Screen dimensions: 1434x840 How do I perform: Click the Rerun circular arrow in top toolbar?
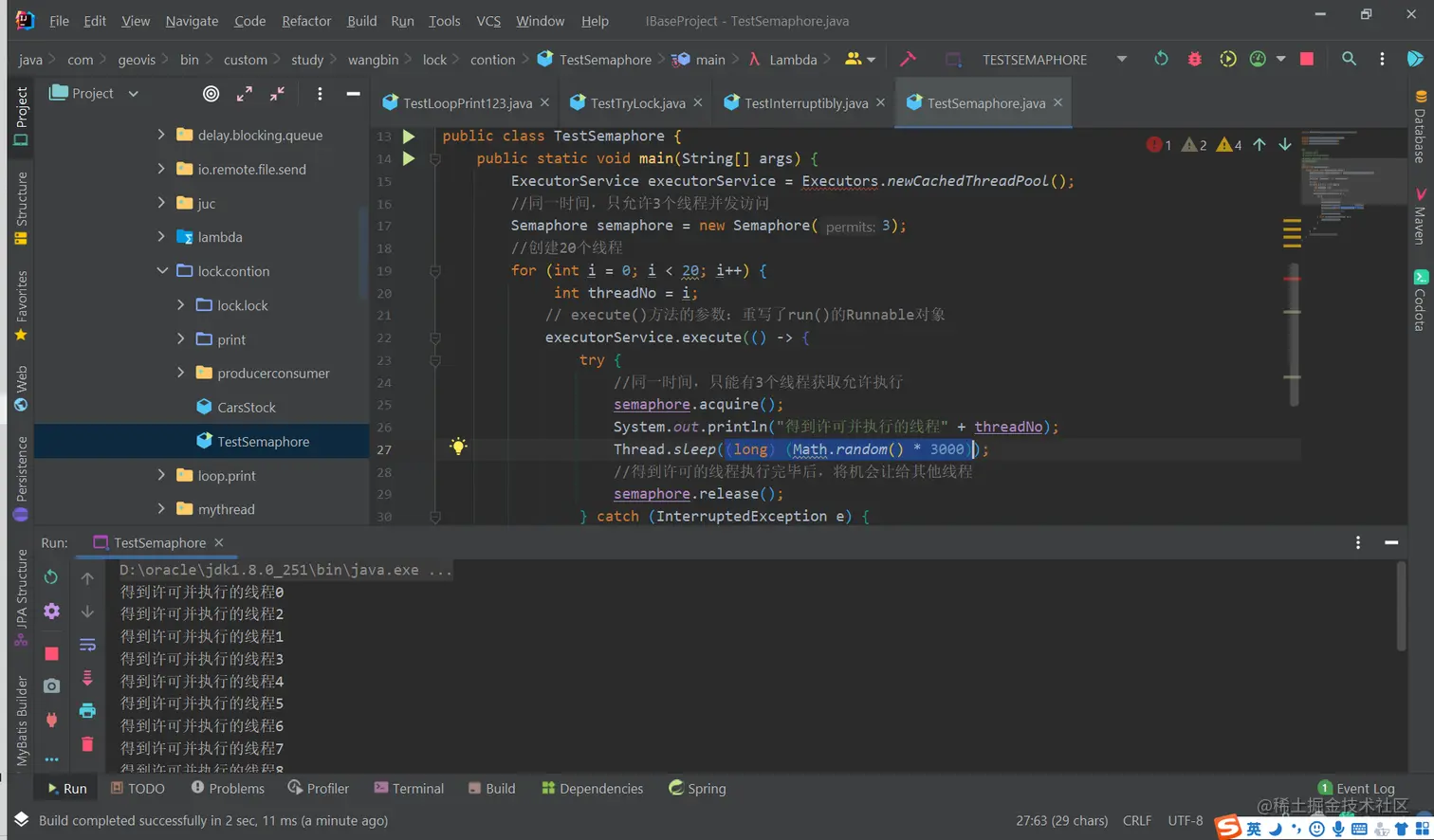point(1161,59)
